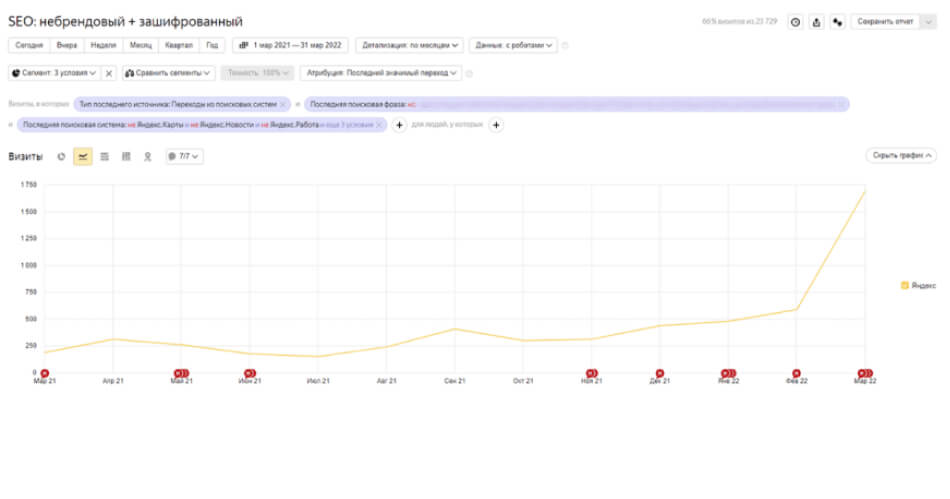Open Точность: 100% dropdown

(x=257, y=73)
